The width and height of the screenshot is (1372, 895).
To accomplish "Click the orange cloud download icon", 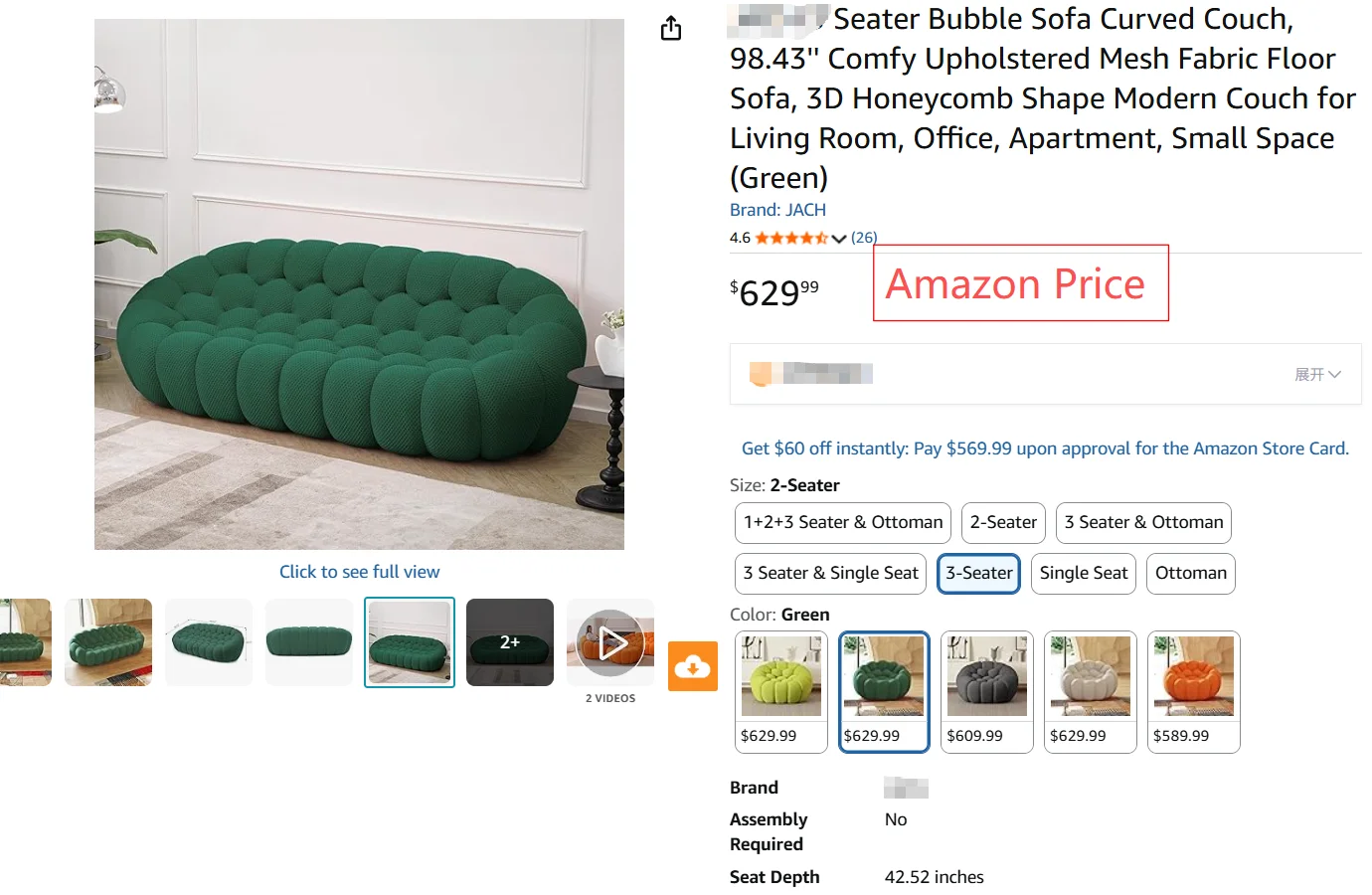I will click(x=693, y=666).
